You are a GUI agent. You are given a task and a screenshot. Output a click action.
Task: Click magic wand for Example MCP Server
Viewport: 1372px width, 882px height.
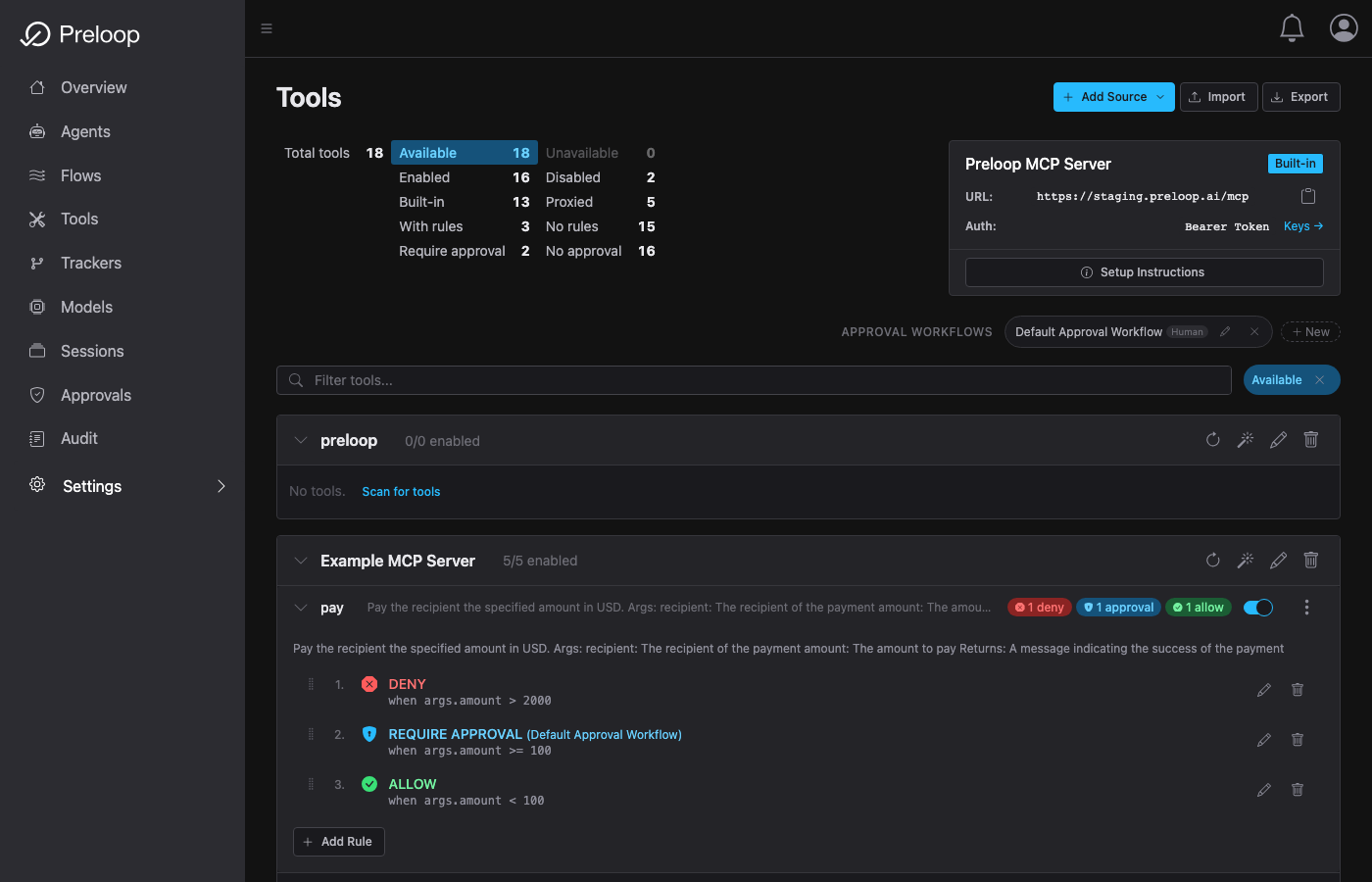pyautogui.click(x=1246, y=561)
